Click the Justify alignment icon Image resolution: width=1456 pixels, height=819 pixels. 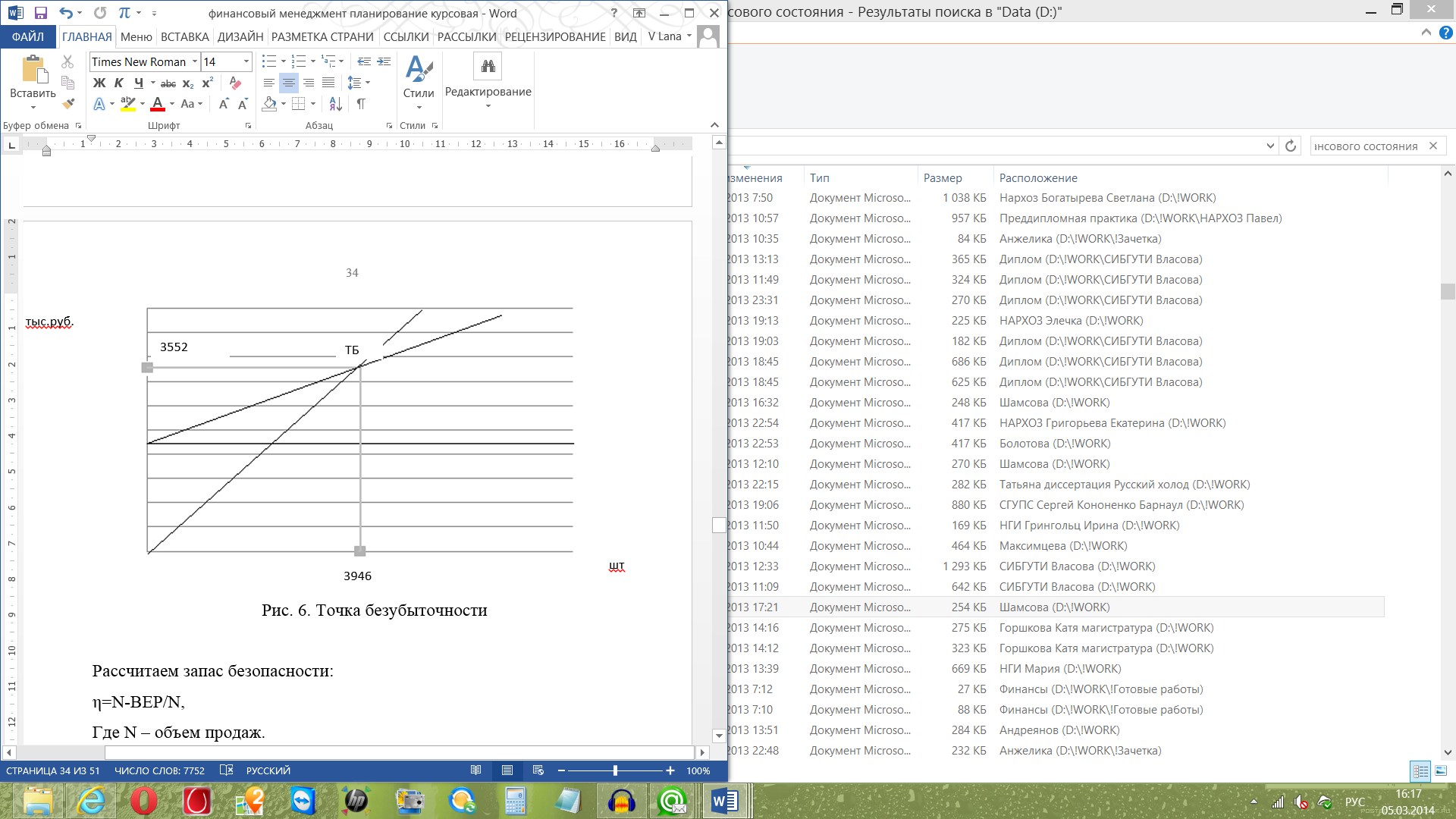click(x=328, y=83)
